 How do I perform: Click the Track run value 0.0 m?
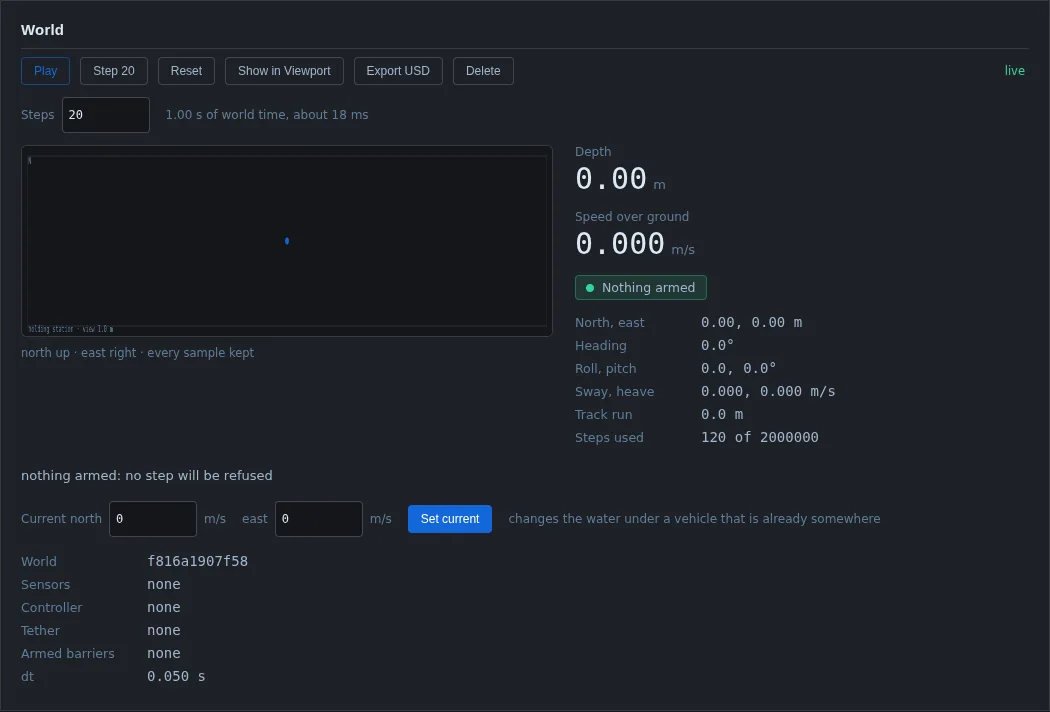[722, 415]
